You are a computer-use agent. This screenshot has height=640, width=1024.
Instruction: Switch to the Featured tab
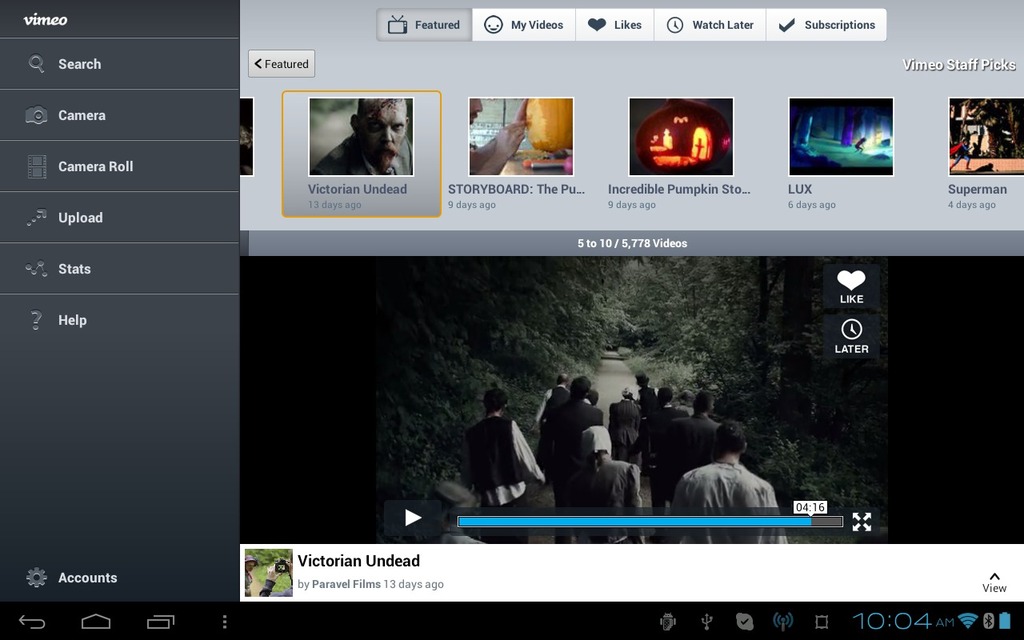point(424,25)
